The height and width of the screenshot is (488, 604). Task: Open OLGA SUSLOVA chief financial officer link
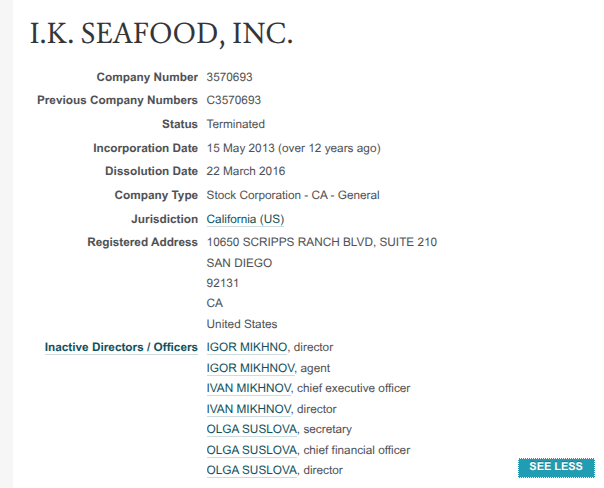(252, 450)
